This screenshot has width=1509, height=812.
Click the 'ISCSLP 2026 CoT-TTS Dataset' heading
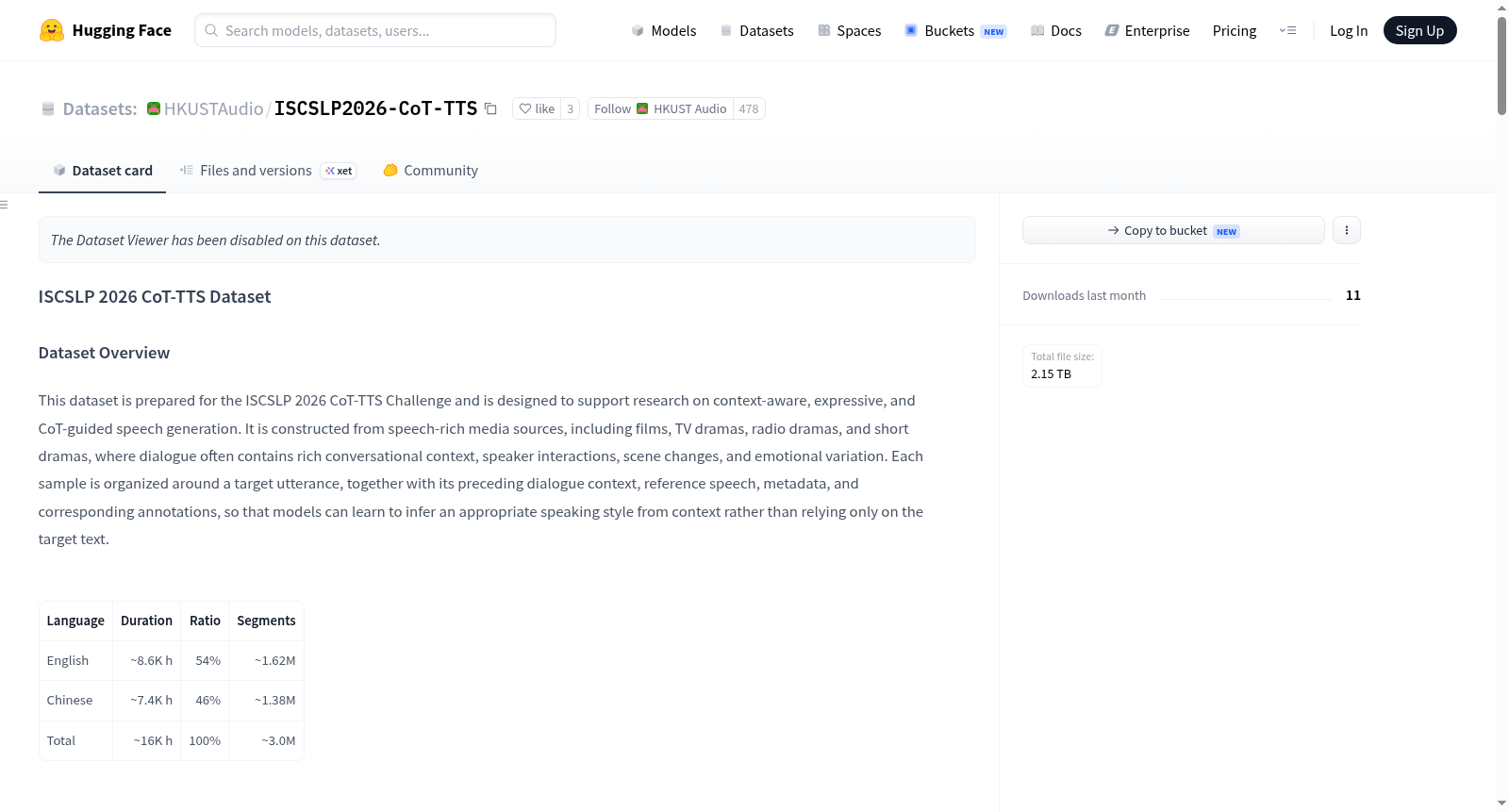(x=155, y=297)
